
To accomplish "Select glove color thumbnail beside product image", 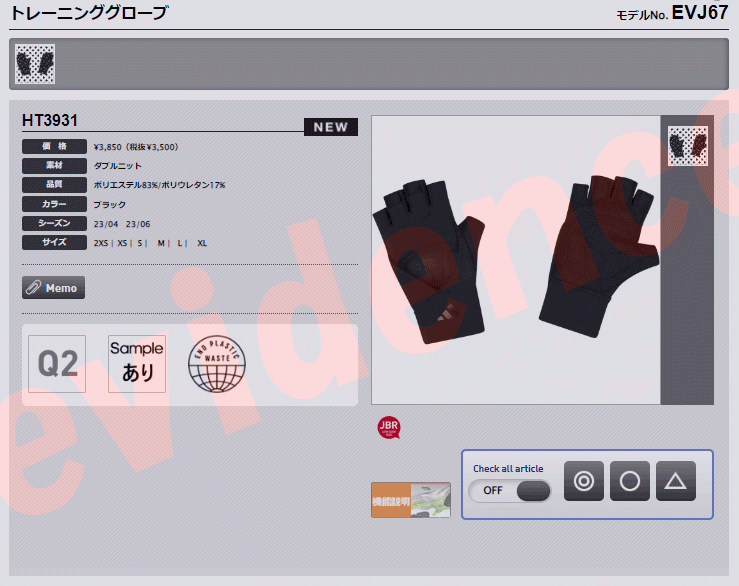I will coord(687,146).
